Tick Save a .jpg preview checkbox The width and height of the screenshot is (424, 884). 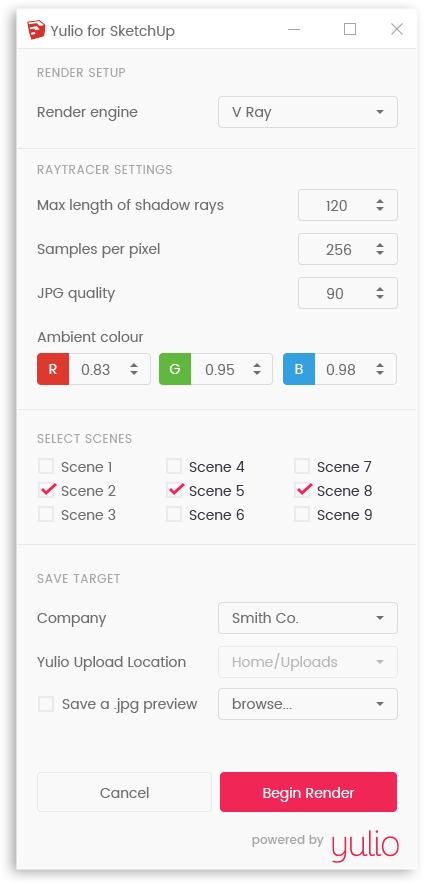tap(46, 704)
